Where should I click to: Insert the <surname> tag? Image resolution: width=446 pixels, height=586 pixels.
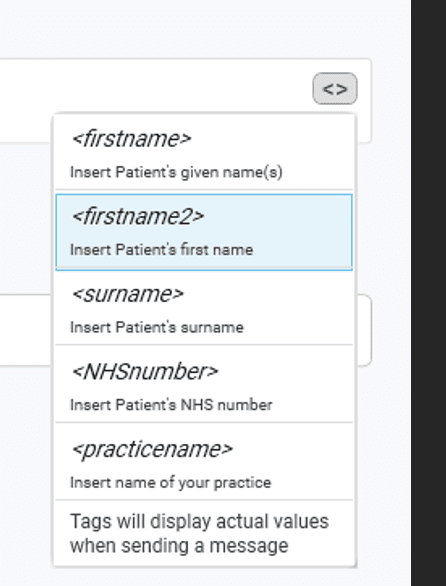204,308
